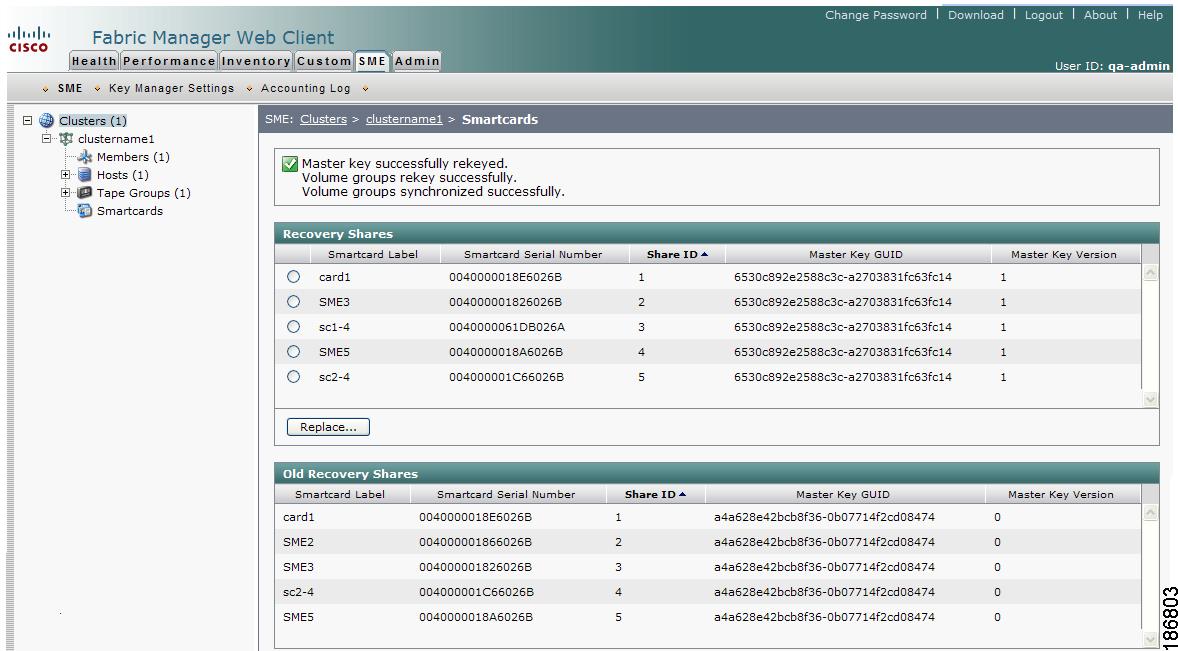1178x651 pixels.
Task: Click the Fabric Manager Web Client title
Action: point(213,38)
